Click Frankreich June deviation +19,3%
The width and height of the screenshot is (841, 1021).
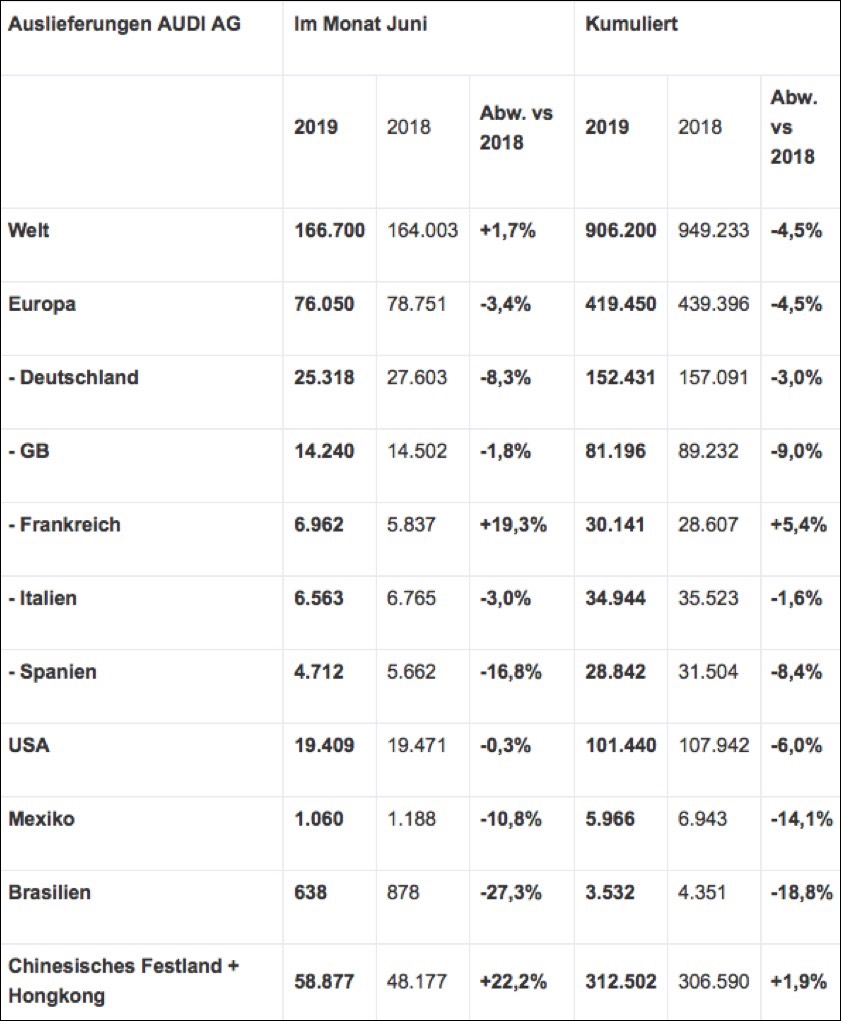coord(513,525)
